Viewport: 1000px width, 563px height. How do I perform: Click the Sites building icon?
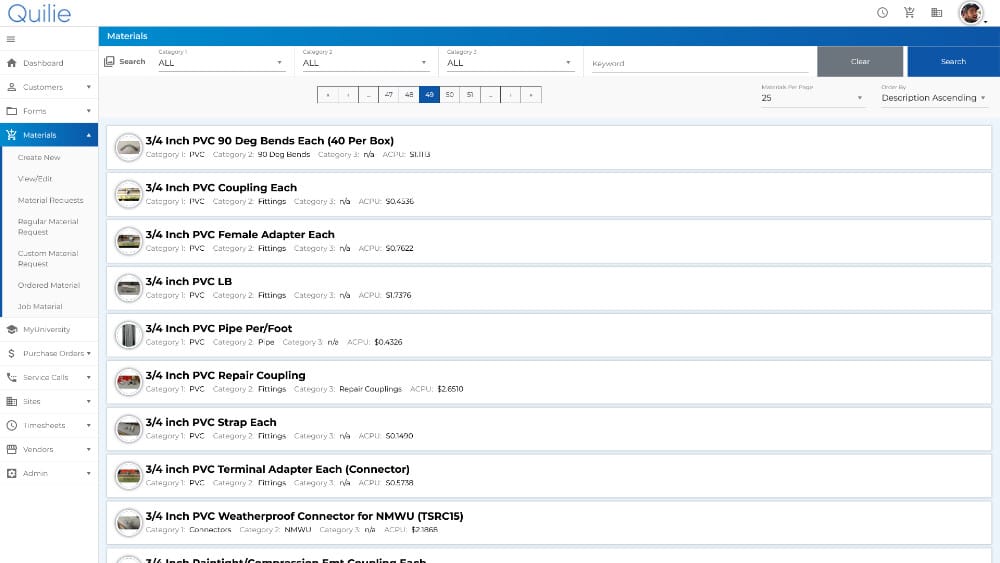[11, 402]
